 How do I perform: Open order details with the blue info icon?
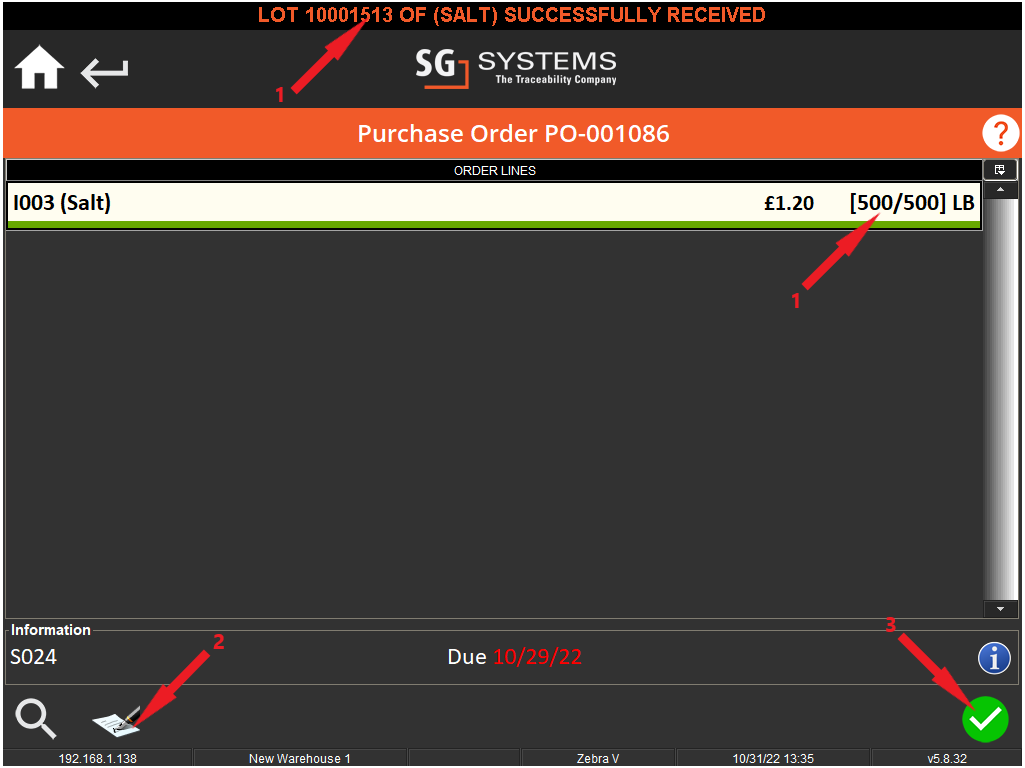click(994, 658)
